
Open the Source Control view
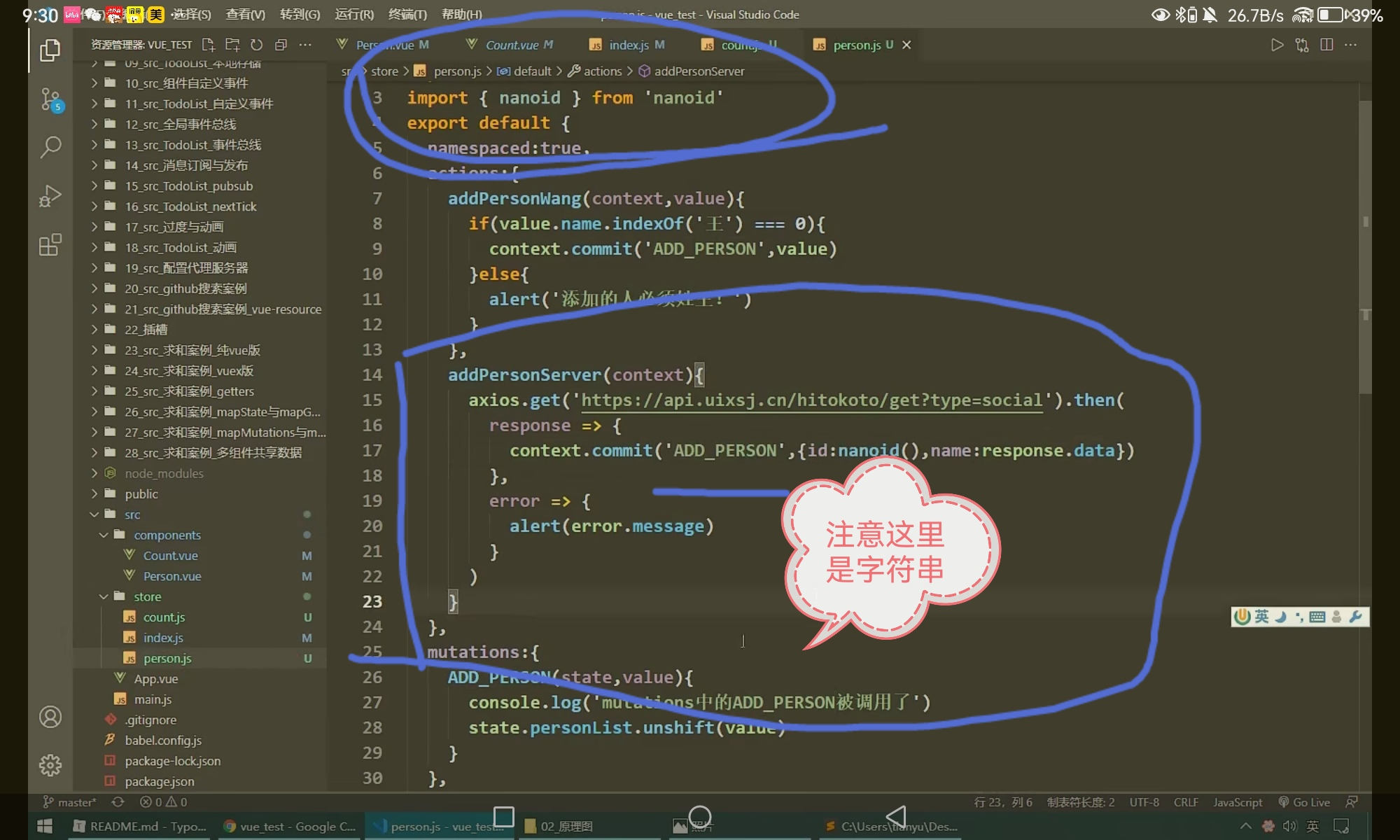(x=50, y=99)
